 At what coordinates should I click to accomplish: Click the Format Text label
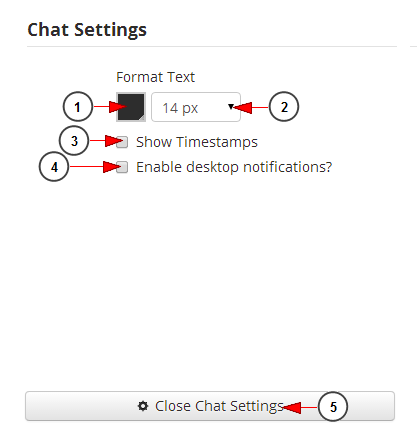tap(155, 77)
